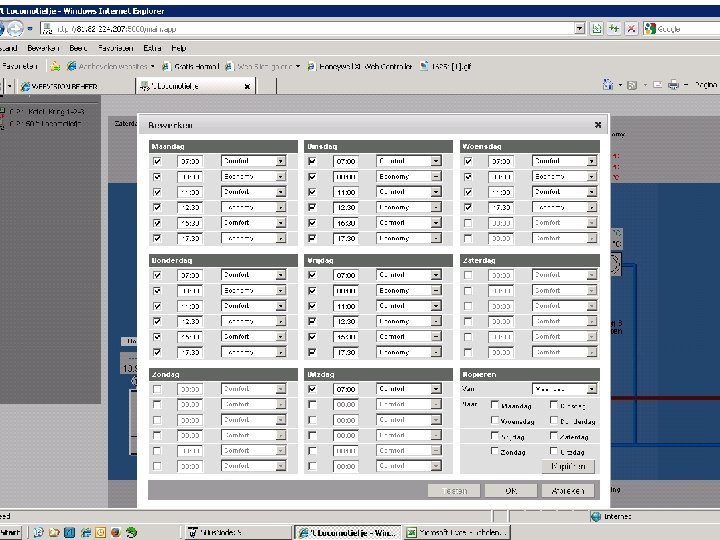720x540 pixels.
Task: Click the Print icon in command bar
Action: [x=674, y=84]
